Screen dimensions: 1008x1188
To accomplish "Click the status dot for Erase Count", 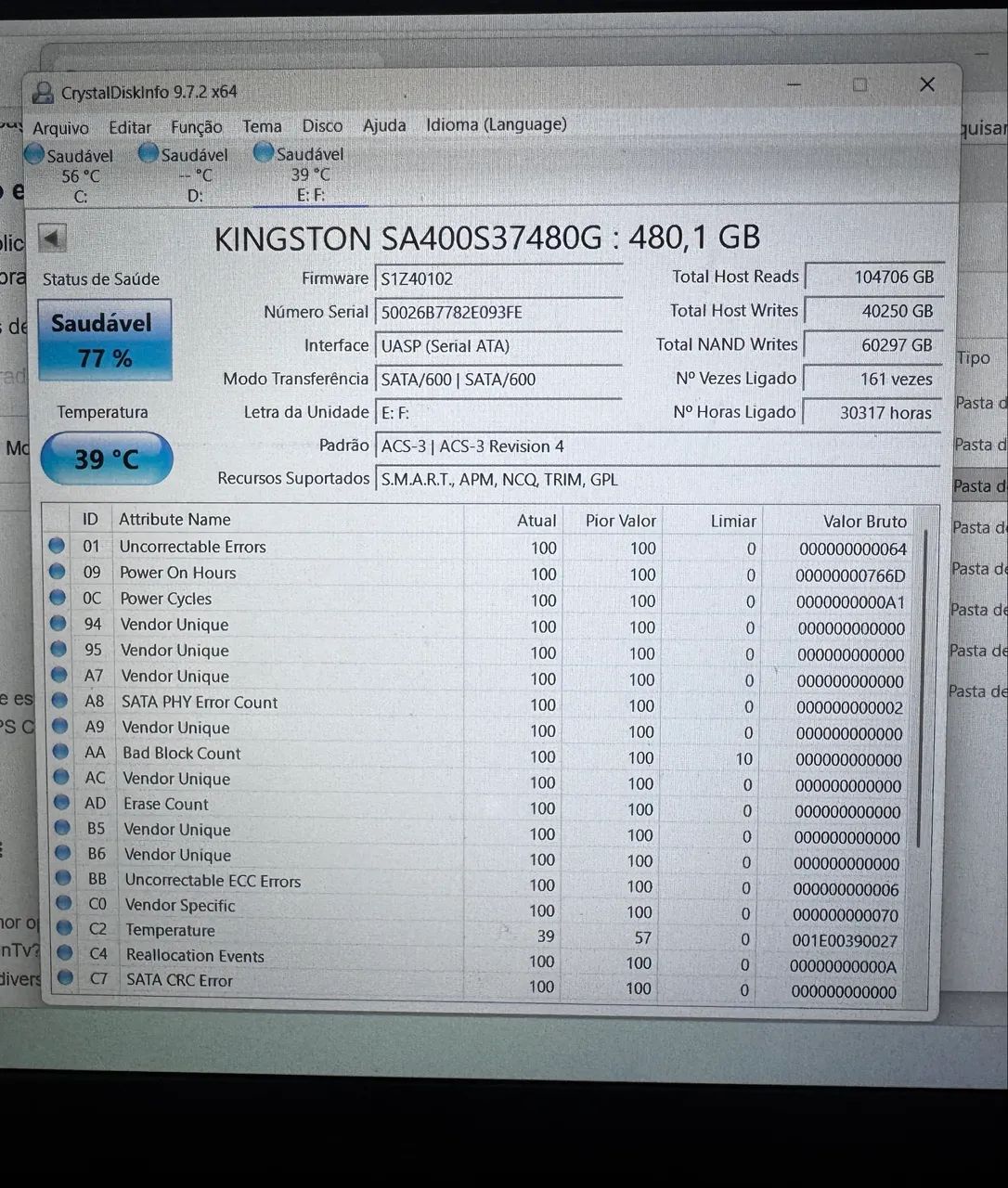I will point(61,803).
